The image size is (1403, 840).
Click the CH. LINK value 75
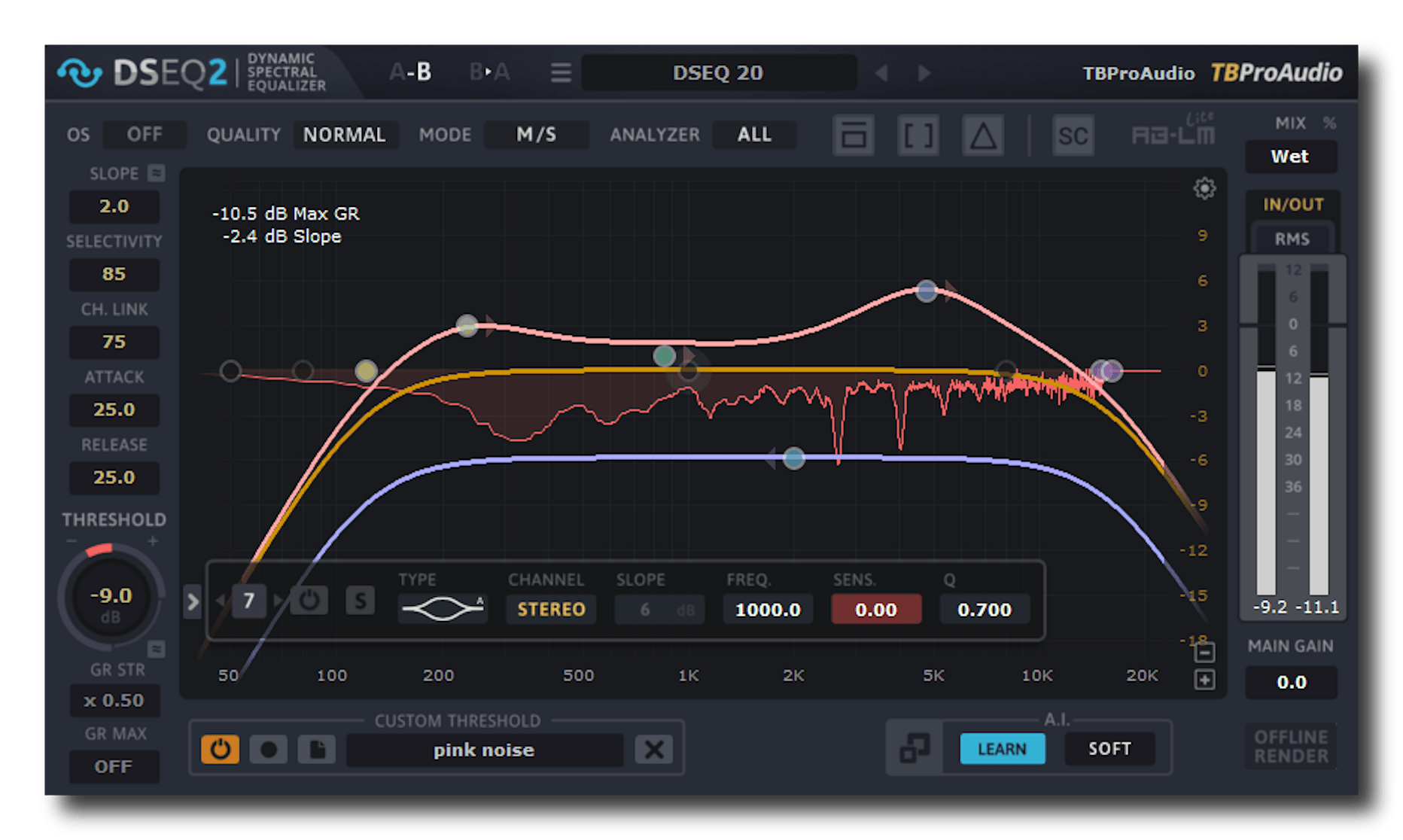(x=114, y=342)
